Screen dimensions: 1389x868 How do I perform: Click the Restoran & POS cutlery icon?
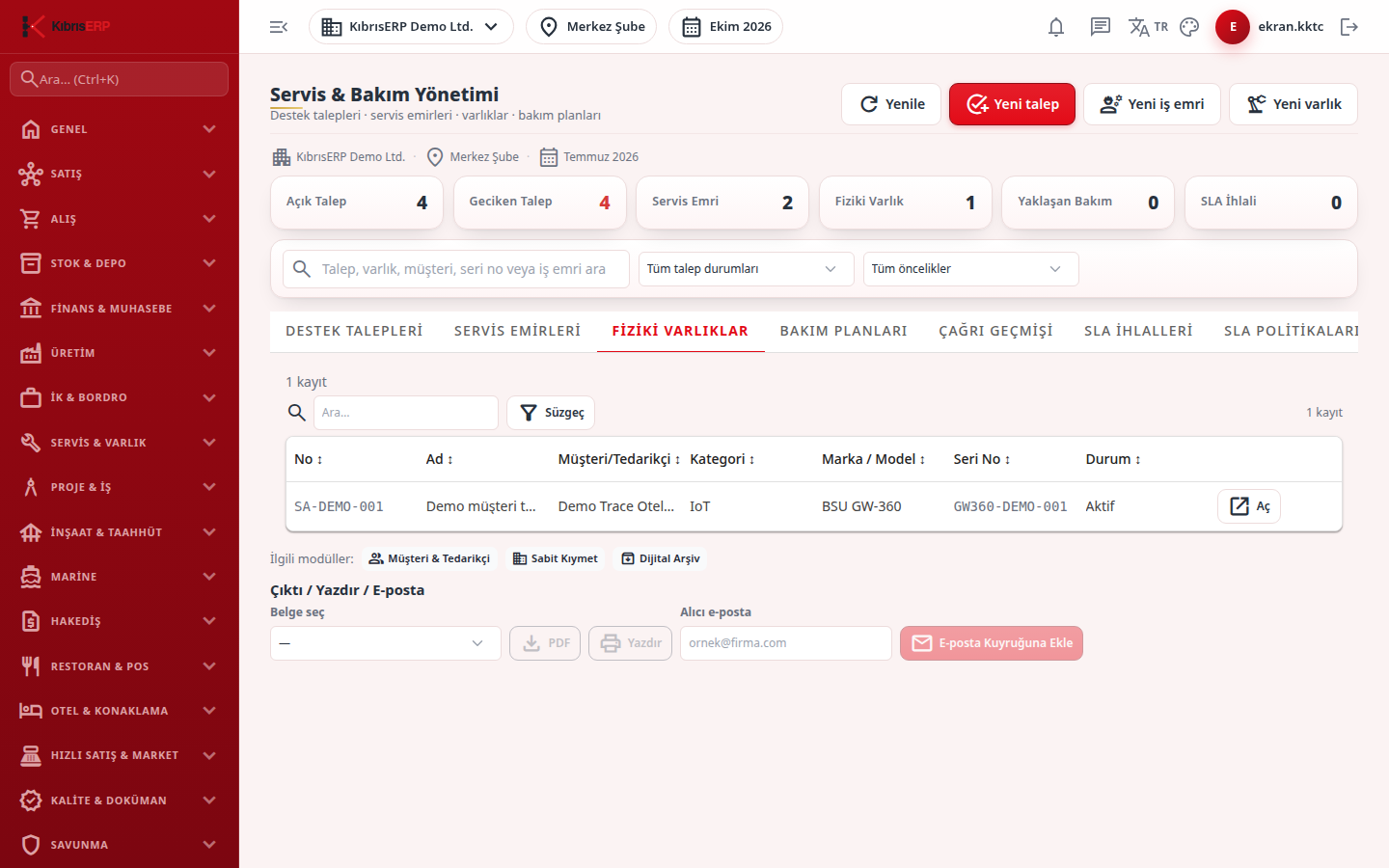tap(31, 666)
